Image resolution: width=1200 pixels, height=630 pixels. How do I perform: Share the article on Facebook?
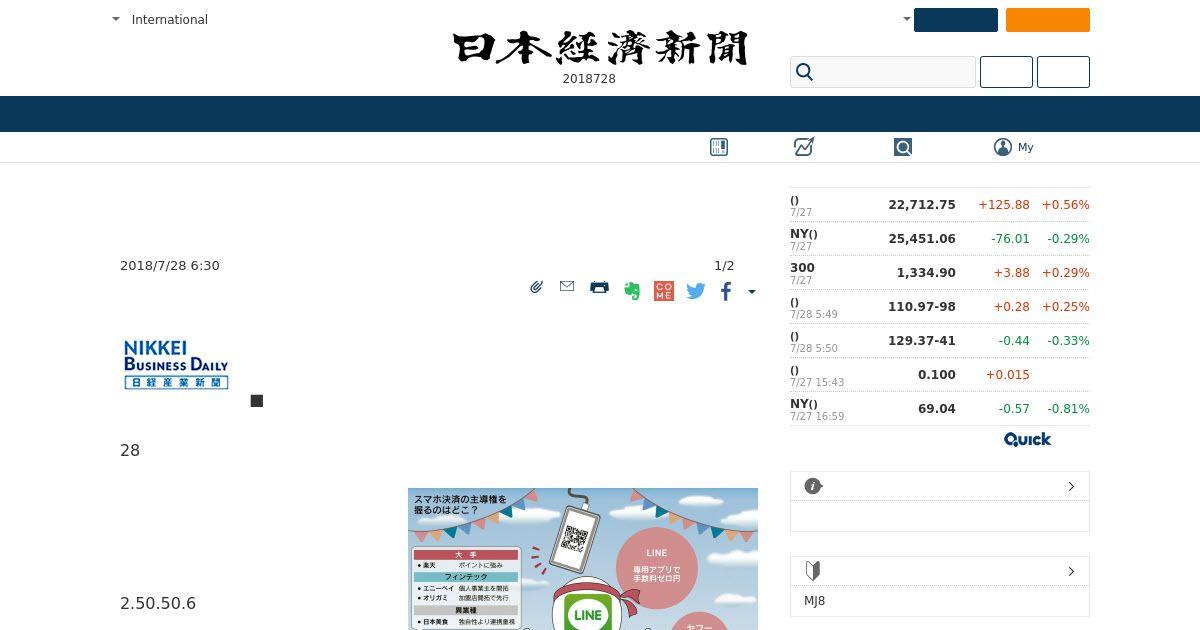(726, 291)
